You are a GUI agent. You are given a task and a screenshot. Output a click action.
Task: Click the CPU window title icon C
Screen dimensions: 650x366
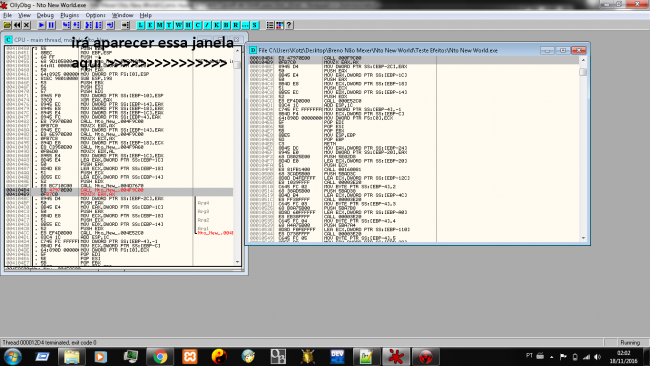coord(8,40)
